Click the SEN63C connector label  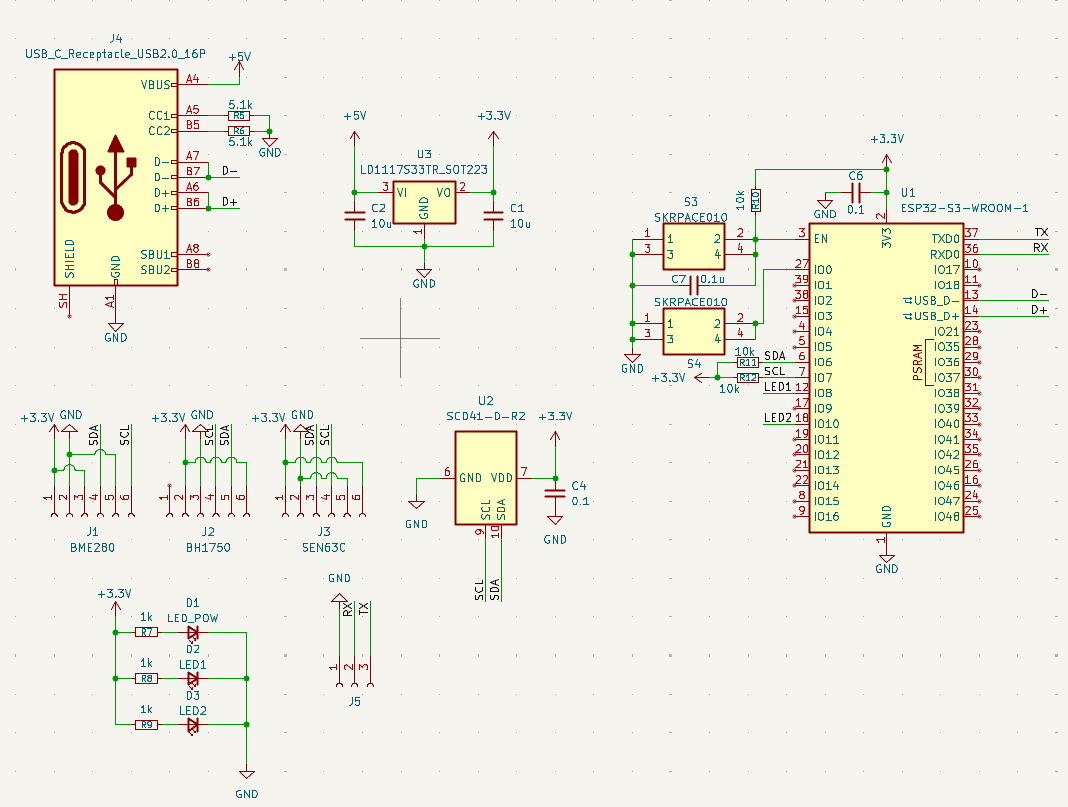click(x=324, y=548)
